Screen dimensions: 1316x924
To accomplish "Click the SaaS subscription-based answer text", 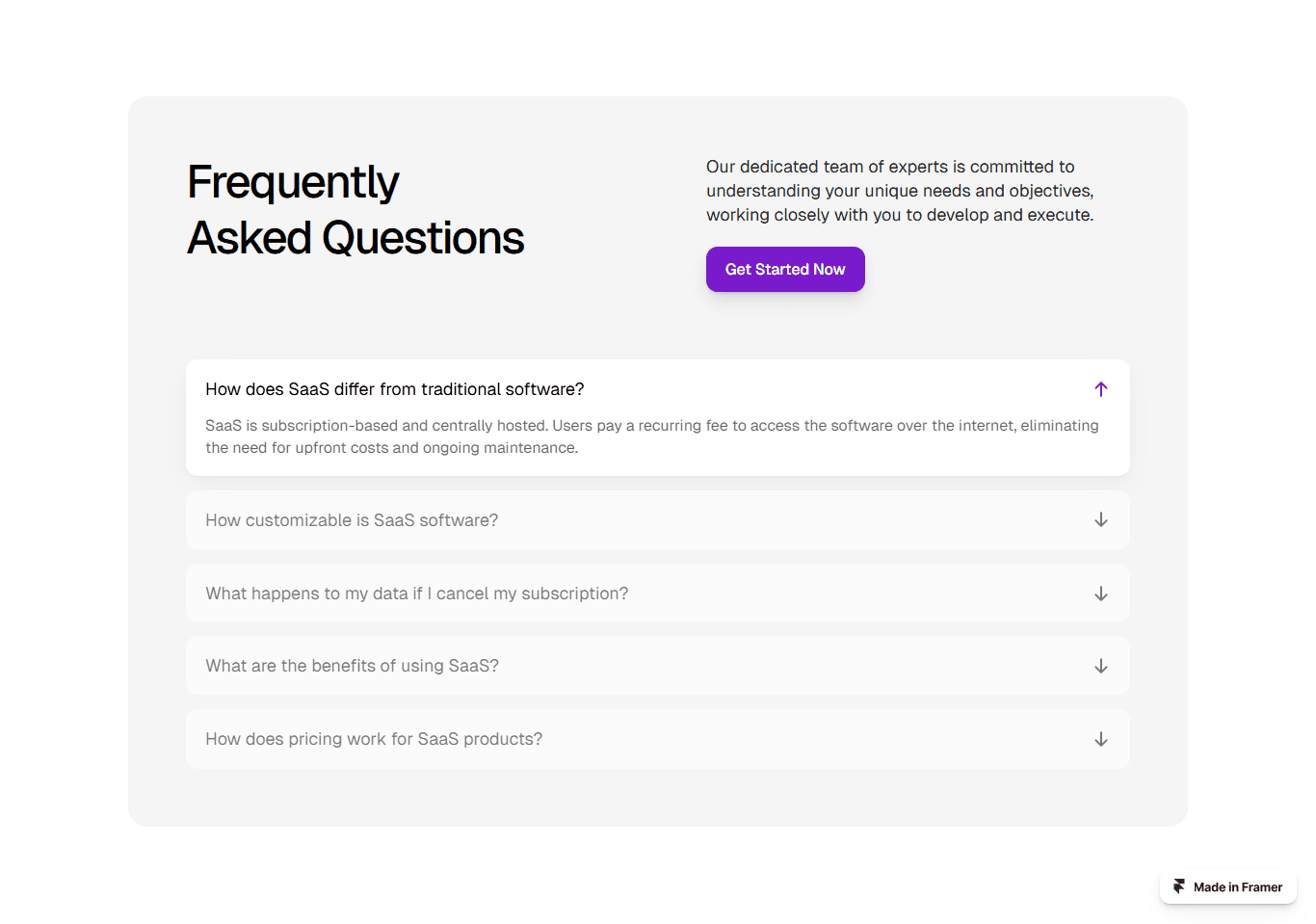I will coord(652,436).
